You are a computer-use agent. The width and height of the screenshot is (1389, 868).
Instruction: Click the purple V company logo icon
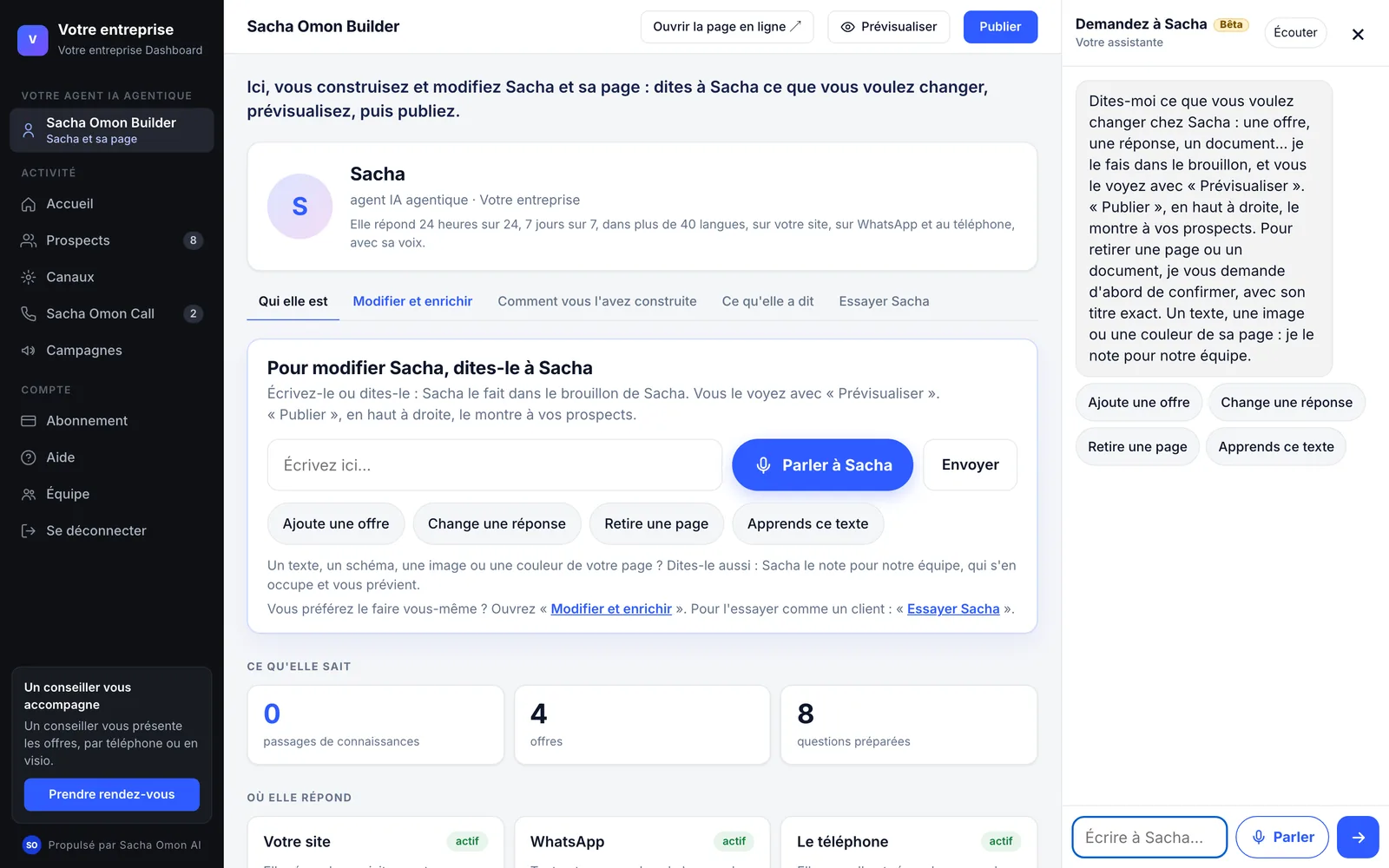[33, 39]
